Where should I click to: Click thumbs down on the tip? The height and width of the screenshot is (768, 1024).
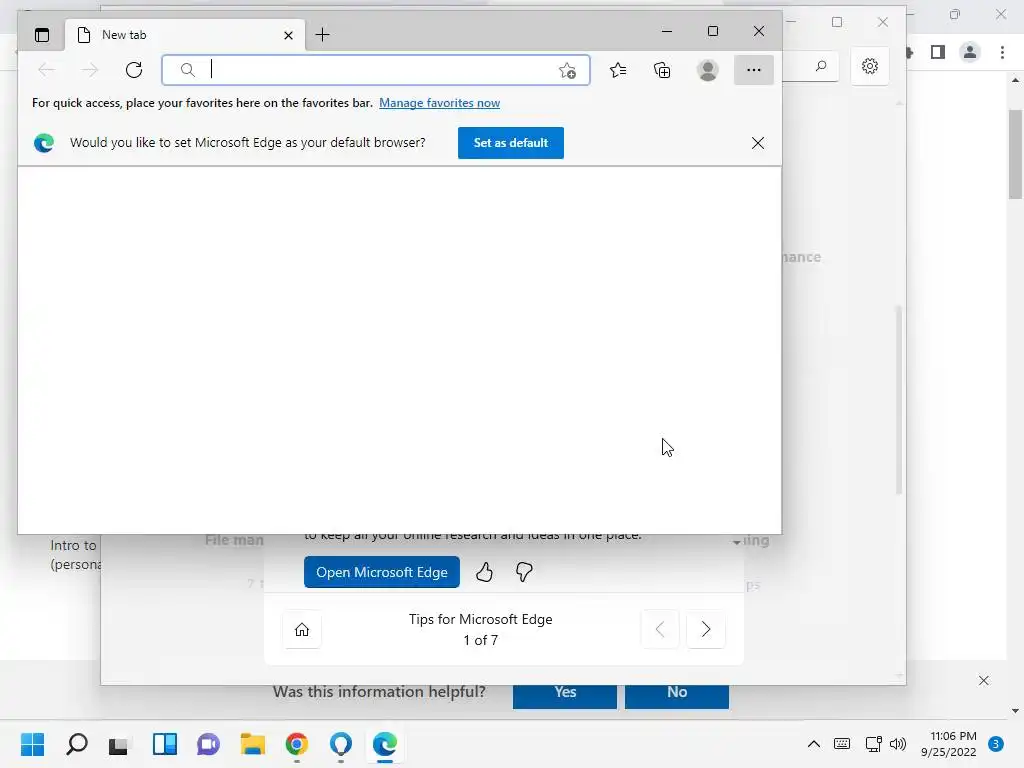pos(524,572)
